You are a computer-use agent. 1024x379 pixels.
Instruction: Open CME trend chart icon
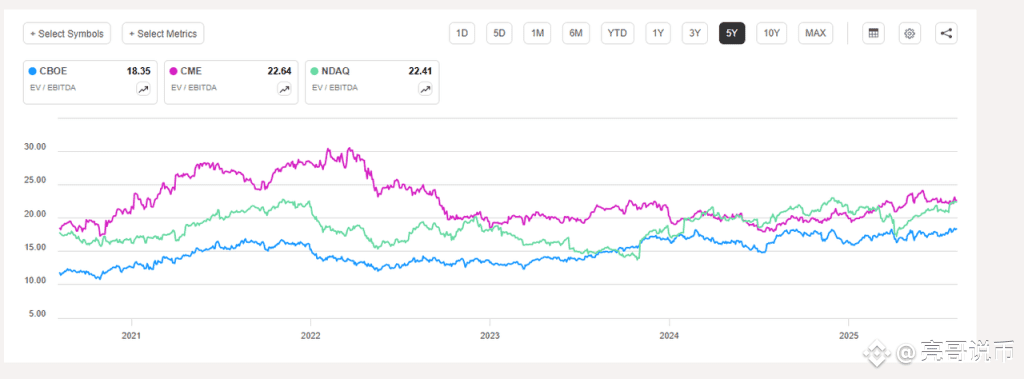coord(284,90)
